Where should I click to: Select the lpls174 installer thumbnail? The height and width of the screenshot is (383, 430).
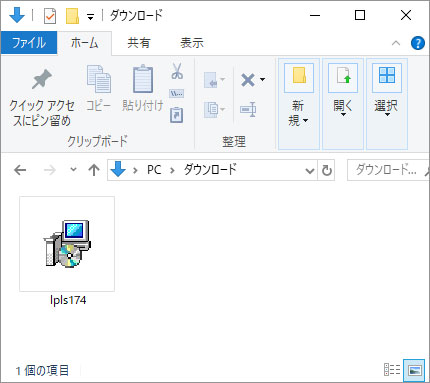click(x=67, y=244)
